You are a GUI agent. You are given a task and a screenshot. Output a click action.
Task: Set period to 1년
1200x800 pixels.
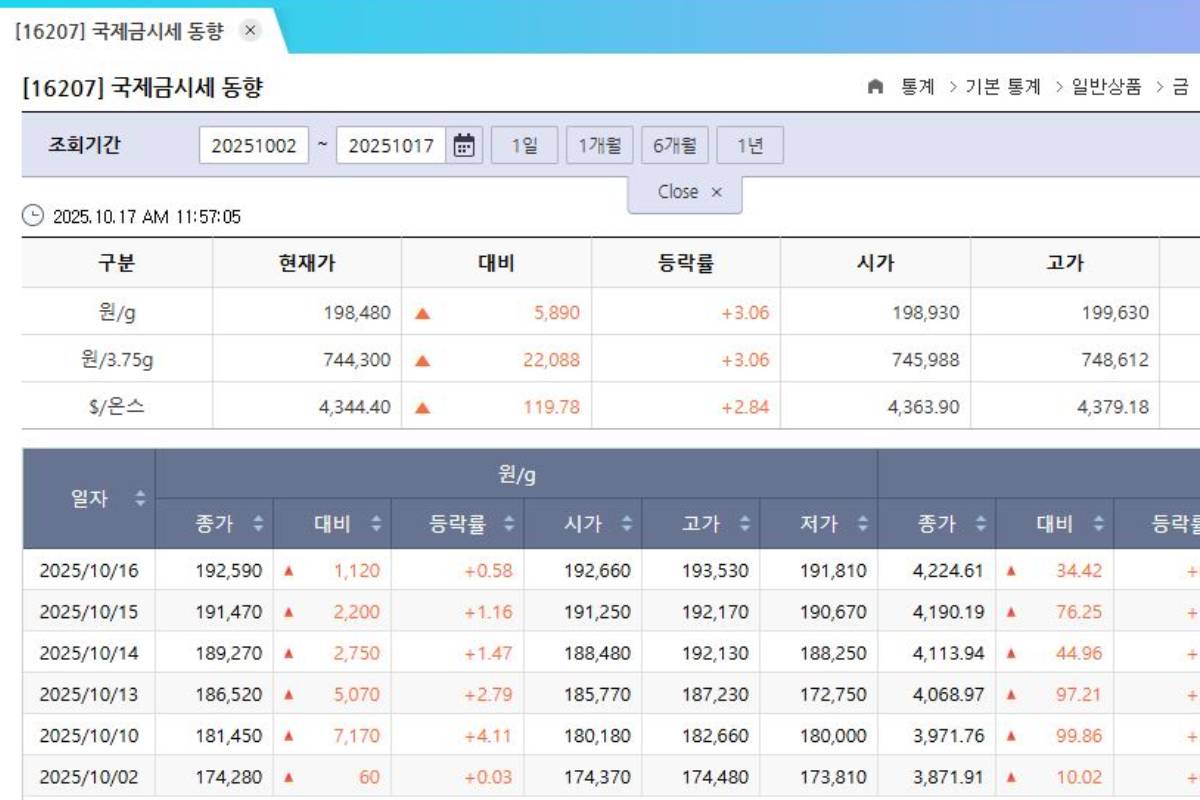(750, 146)
